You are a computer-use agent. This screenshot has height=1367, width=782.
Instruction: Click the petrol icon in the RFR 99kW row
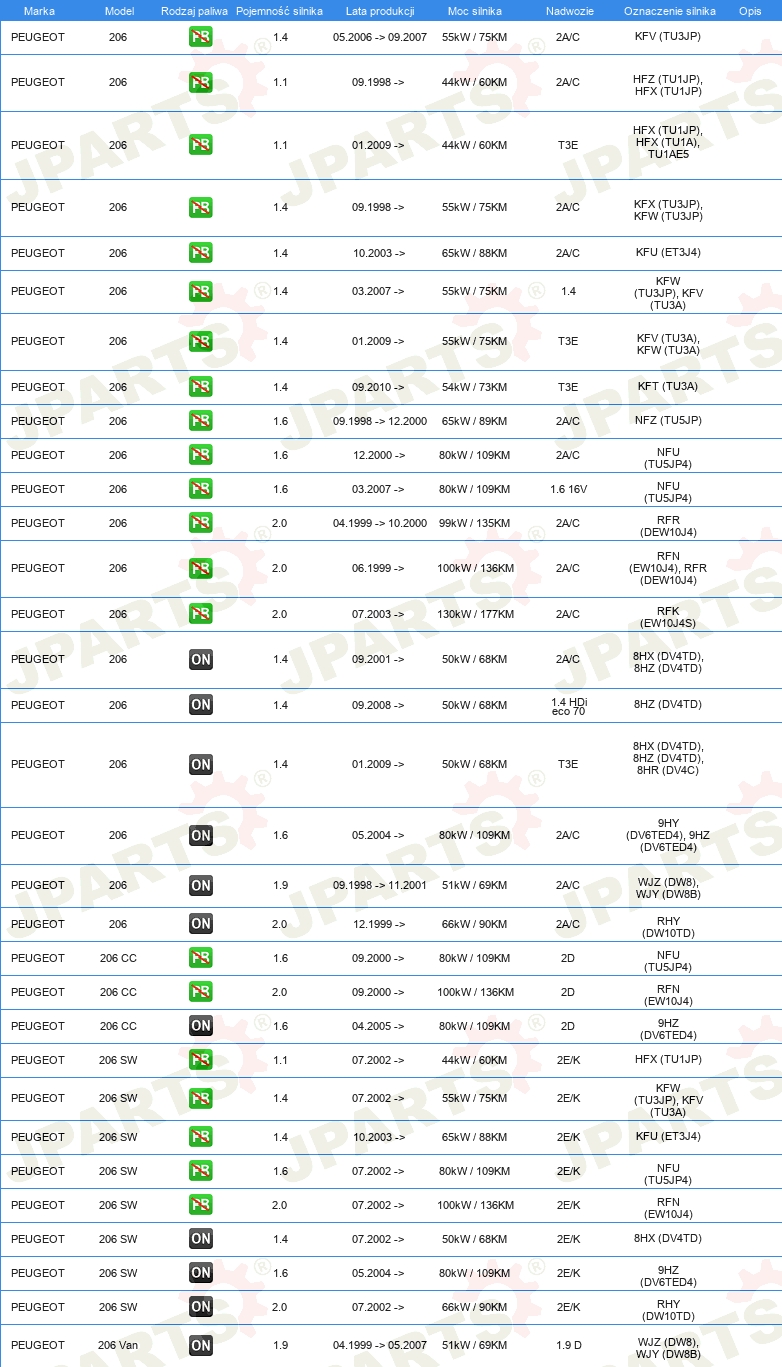point(201,523)
